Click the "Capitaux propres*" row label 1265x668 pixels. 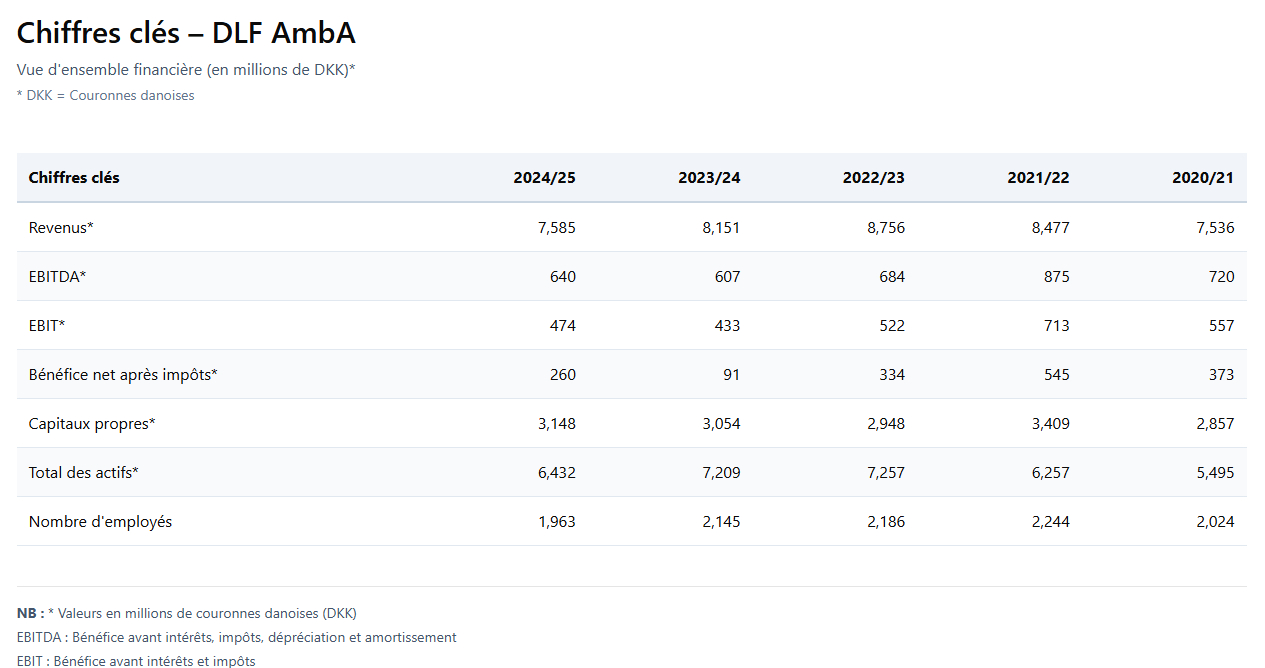click(x=92, y=424)
